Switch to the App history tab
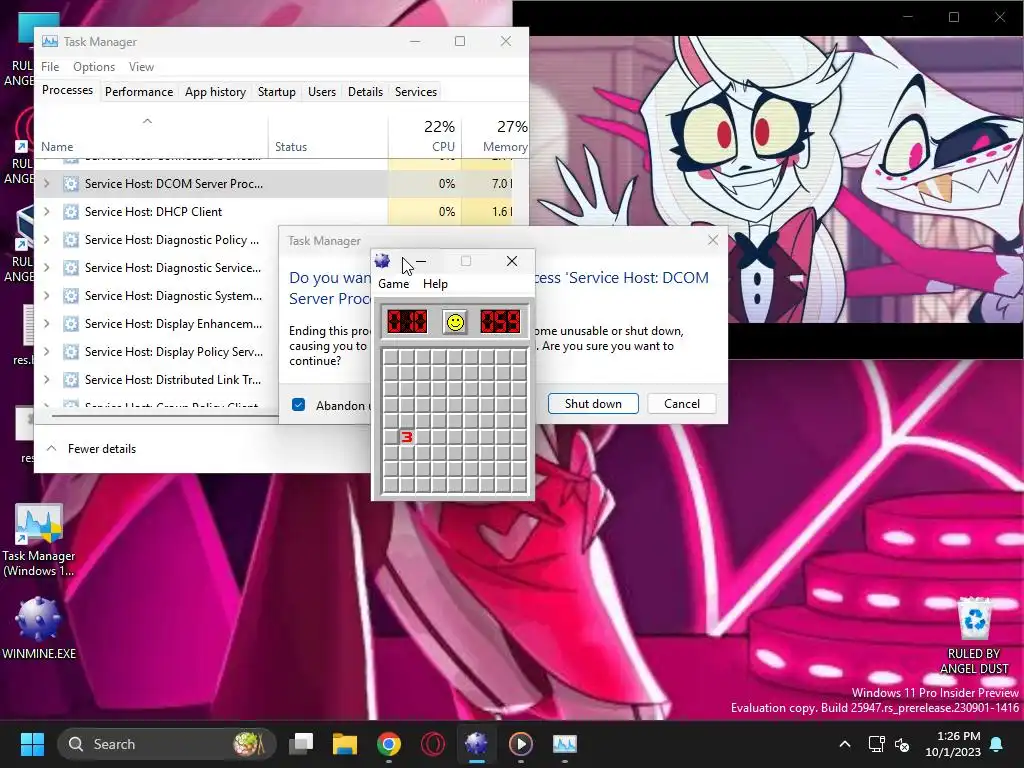Image resolution: width=1024 pixels, height=768 pixels. coord(215,92)
